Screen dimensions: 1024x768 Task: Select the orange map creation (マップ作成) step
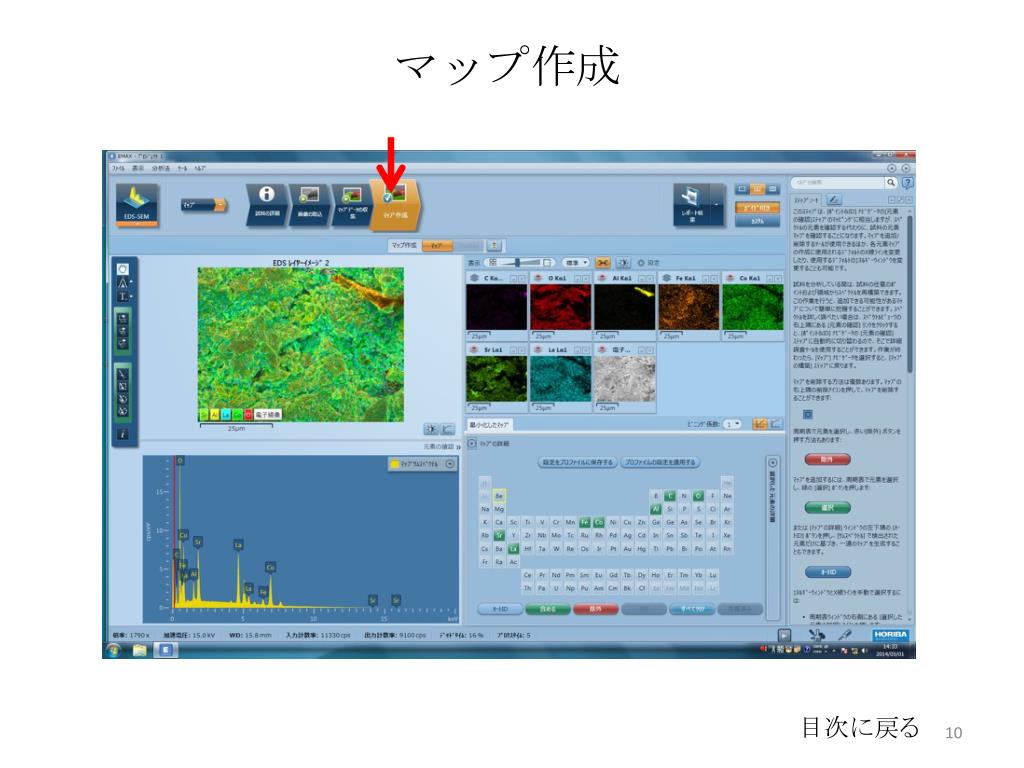395,205
